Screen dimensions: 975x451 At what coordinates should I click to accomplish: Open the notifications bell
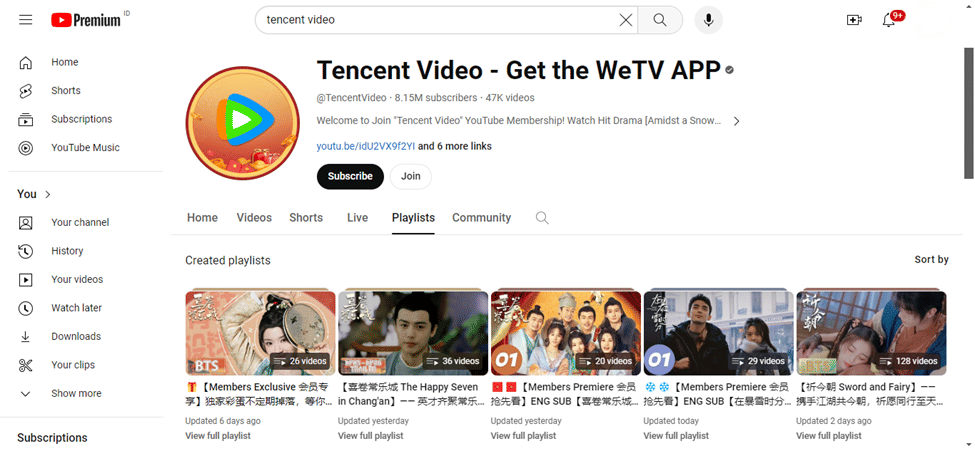pyautogui.click(x=889, y=20)
